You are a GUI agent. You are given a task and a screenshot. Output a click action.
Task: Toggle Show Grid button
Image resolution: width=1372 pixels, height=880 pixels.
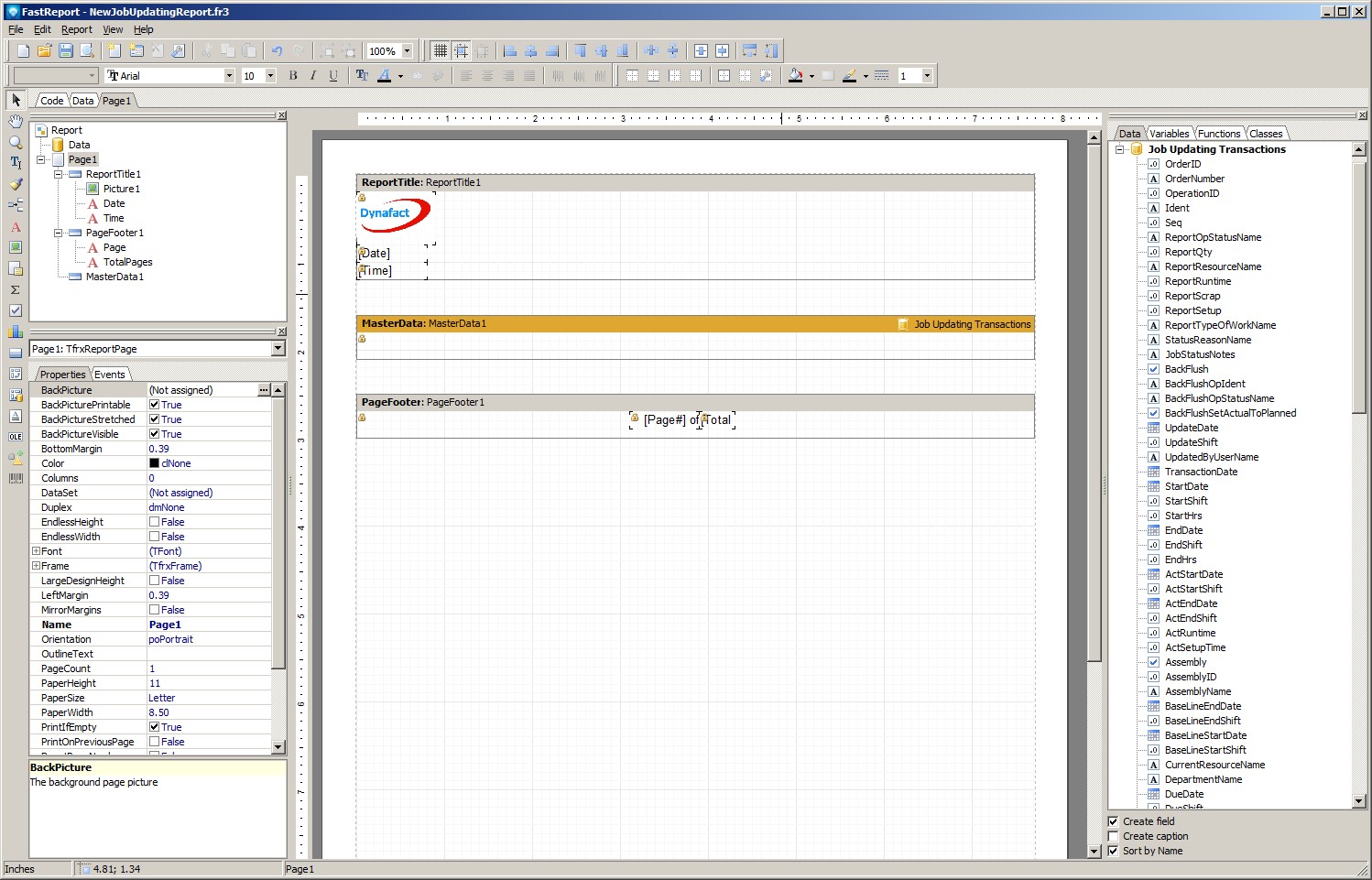click(x=441, y=51)
